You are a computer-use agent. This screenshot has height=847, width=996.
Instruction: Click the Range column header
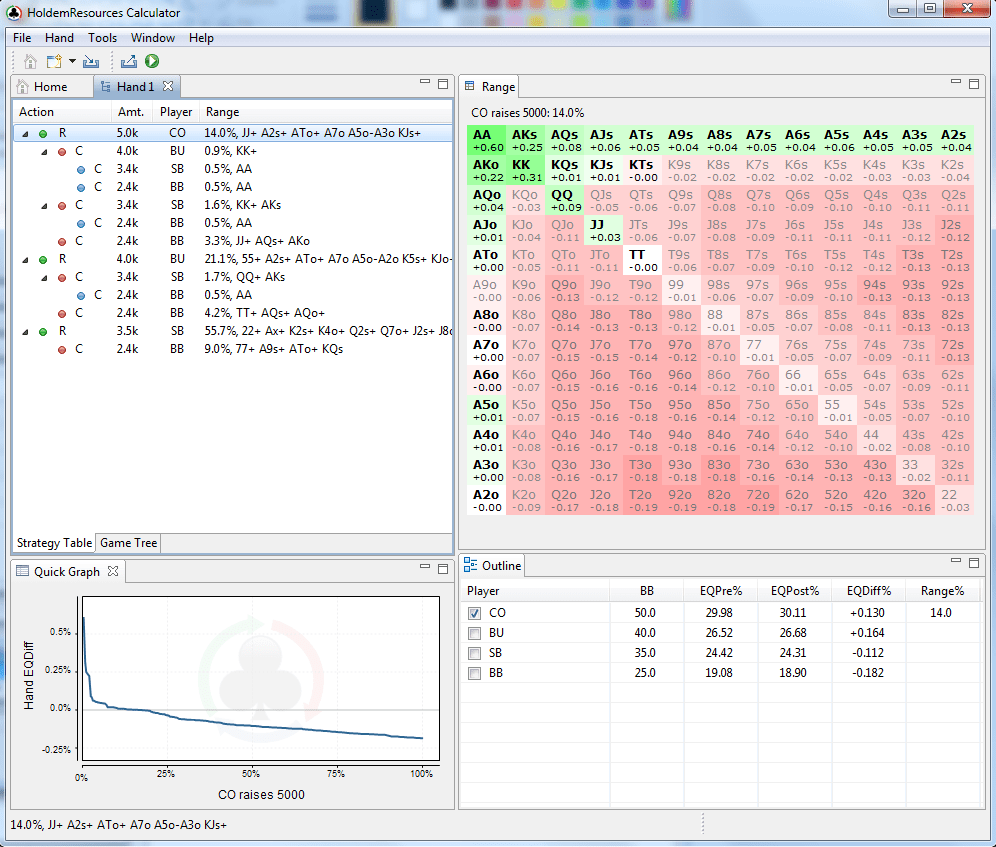[x=222, y=112]
